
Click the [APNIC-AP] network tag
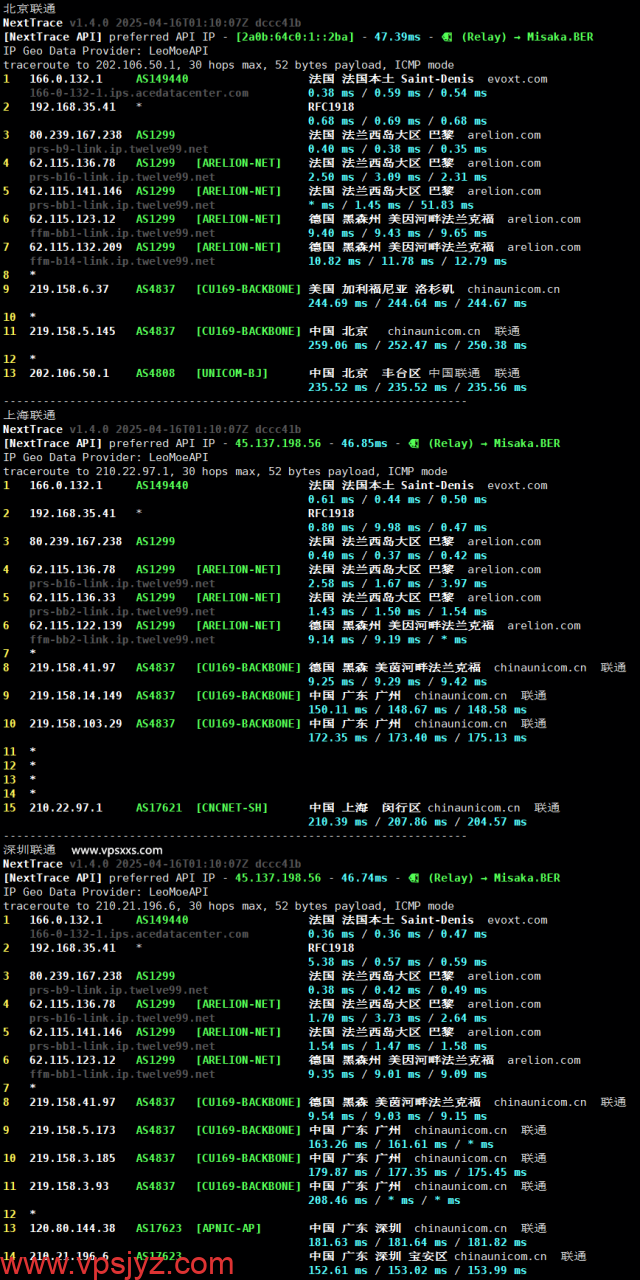point(229,1228)
